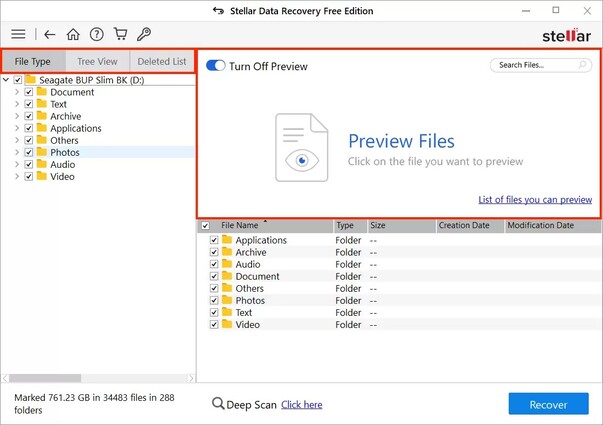Uncheck Archive checkbox in tree
Viewport: 603px width, 425px height.
28,116
